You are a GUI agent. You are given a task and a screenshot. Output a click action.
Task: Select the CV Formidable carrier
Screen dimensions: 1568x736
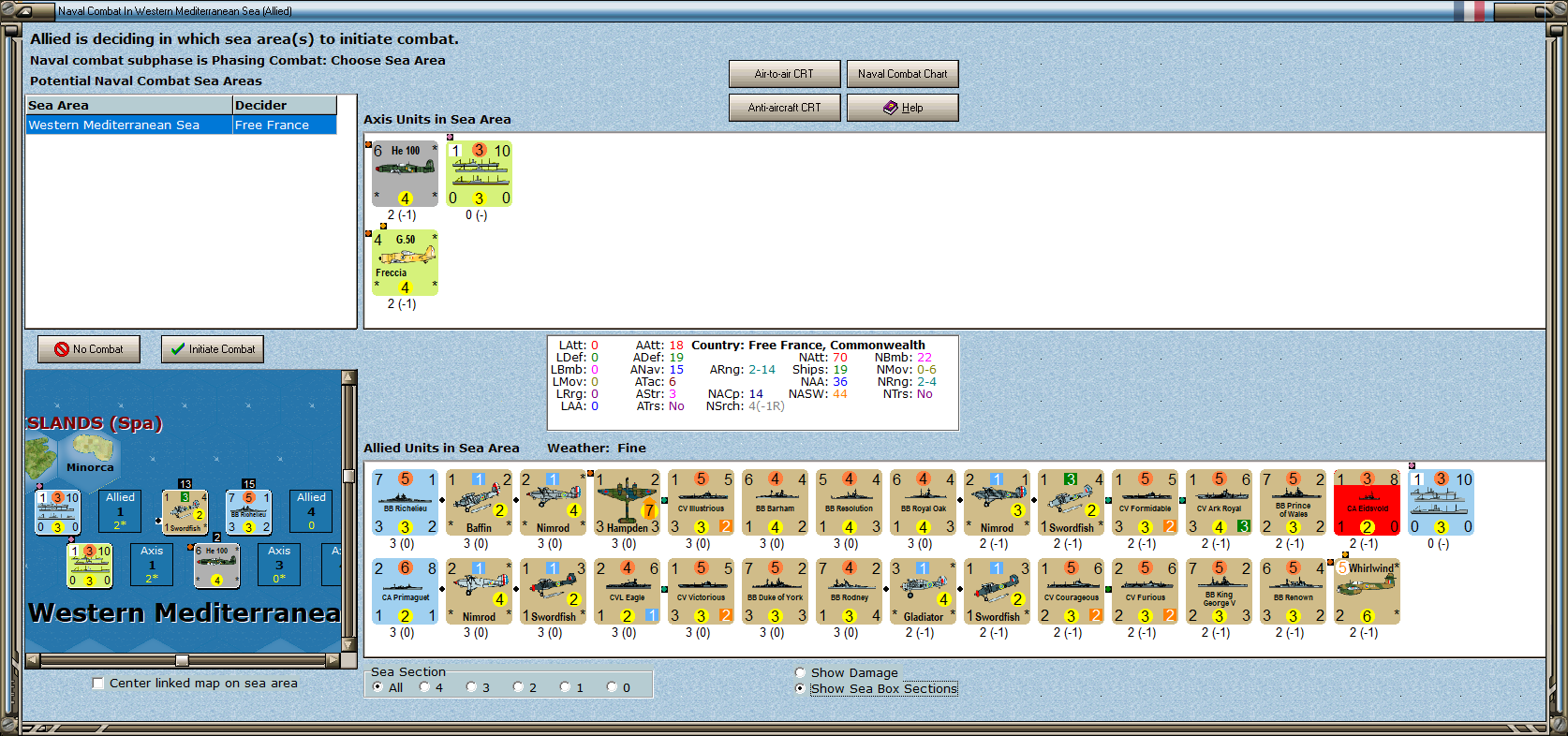(1145, 503)
